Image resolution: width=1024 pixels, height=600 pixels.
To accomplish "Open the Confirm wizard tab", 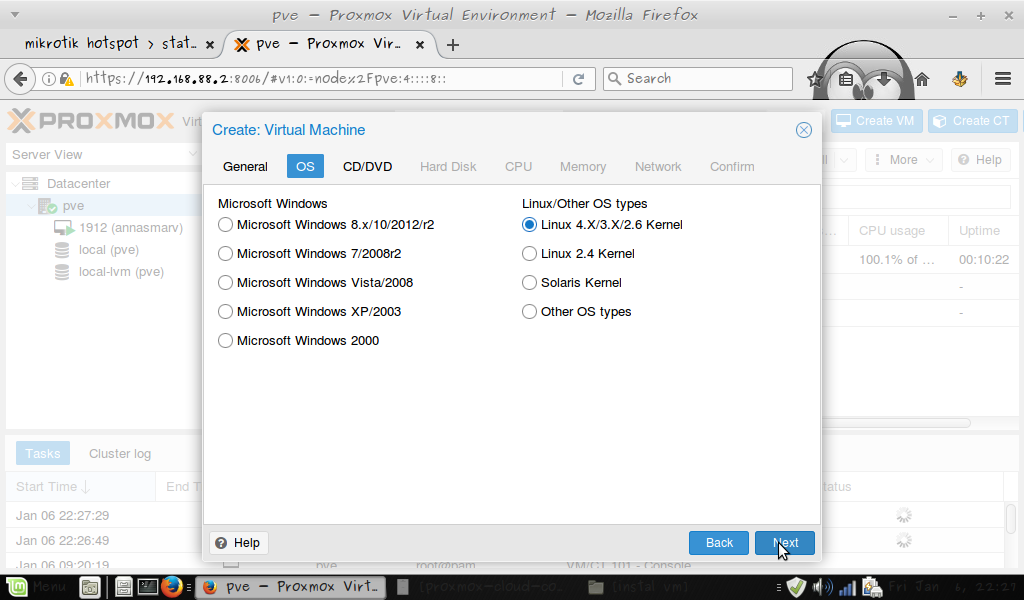I will click(x=732, y=166).
